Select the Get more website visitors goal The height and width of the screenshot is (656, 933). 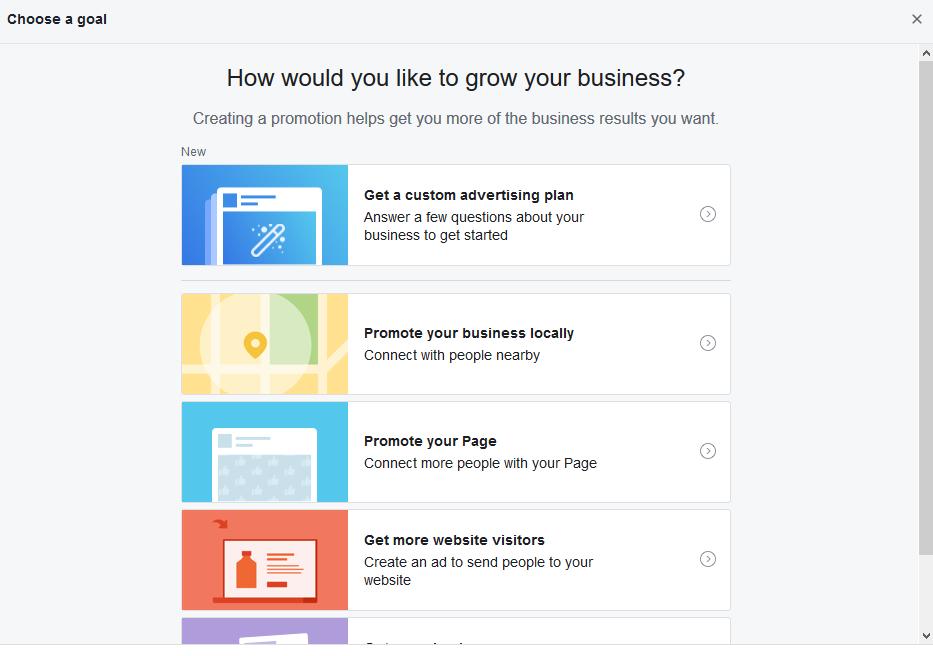click(500, 559)
